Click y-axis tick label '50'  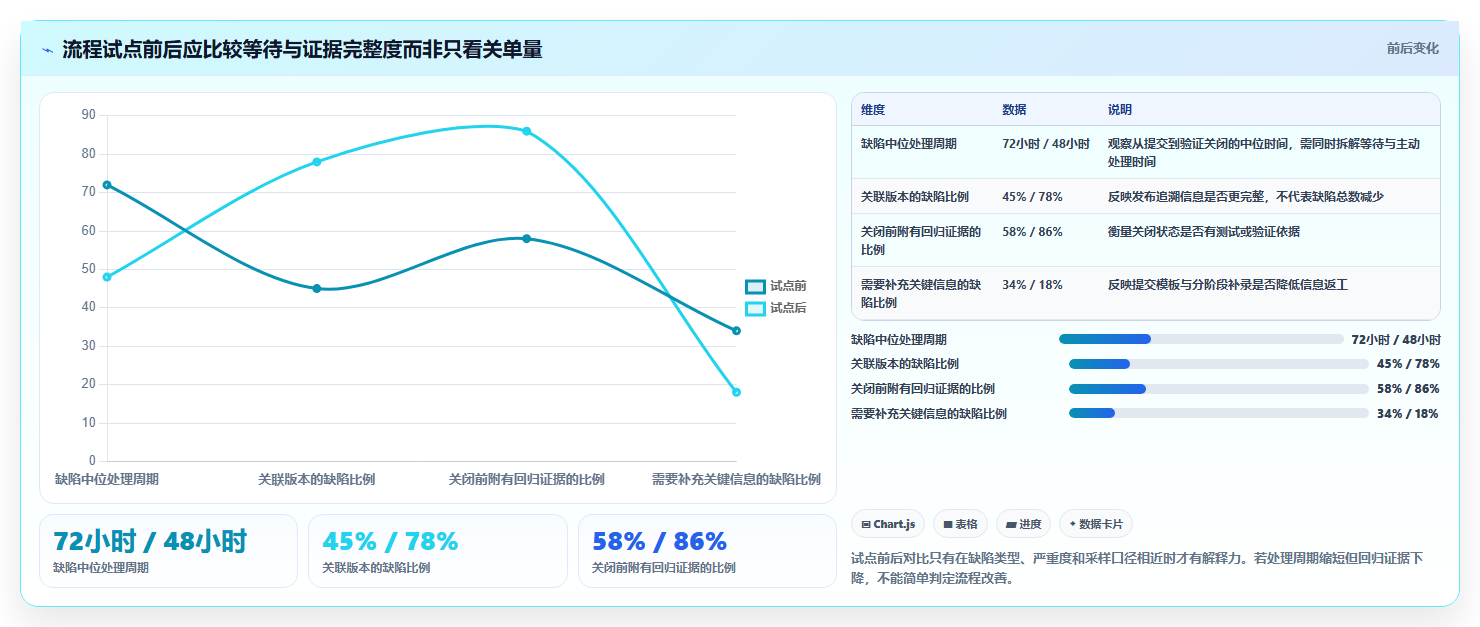click(x=88, y=269)
